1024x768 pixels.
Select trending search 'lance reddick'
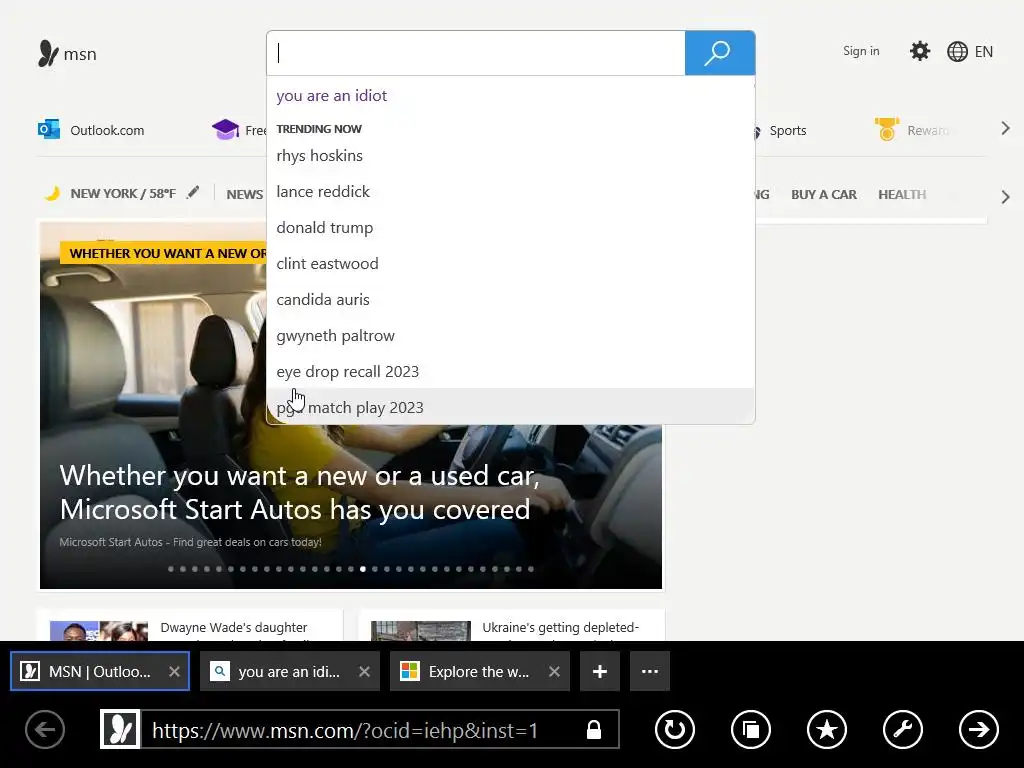511,191
